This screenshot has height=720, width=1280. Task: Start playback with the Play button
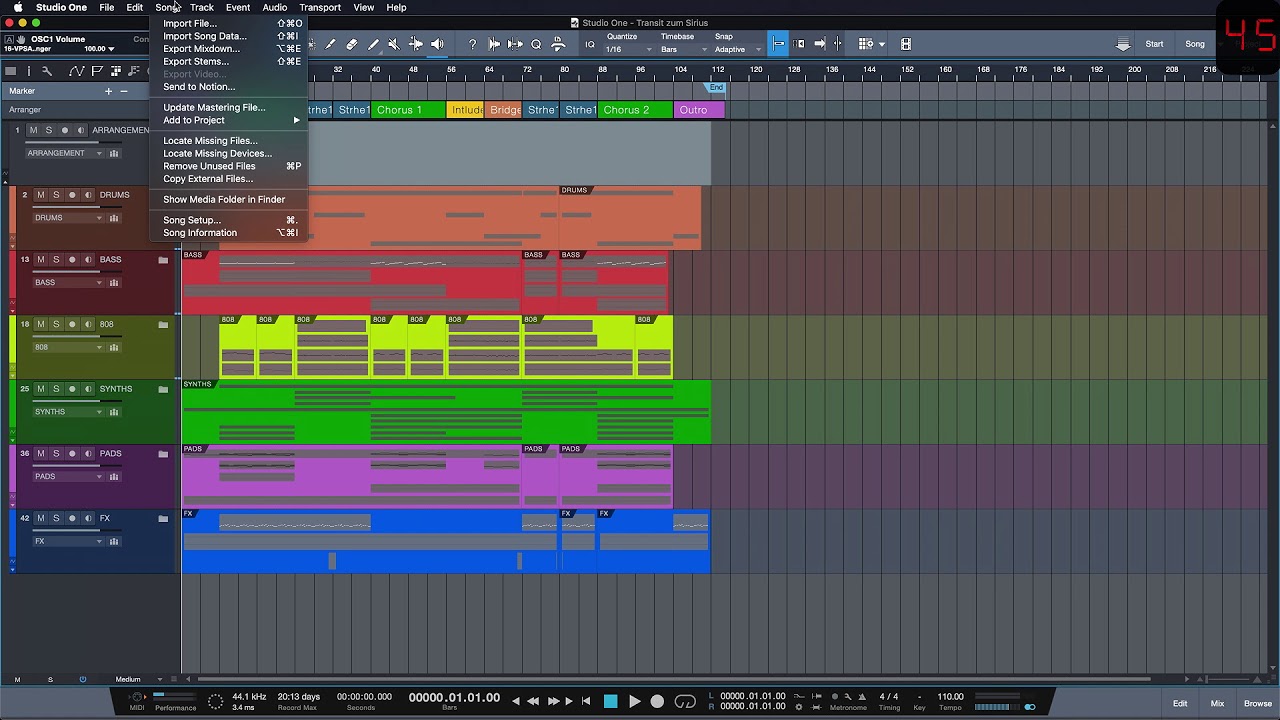tap(634, 702)
